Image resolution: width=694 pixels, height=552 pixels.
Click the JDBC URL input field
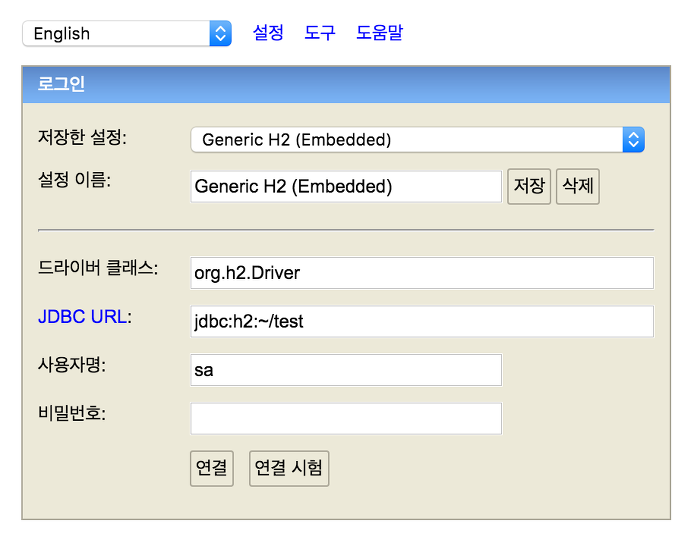pos(422,321)
